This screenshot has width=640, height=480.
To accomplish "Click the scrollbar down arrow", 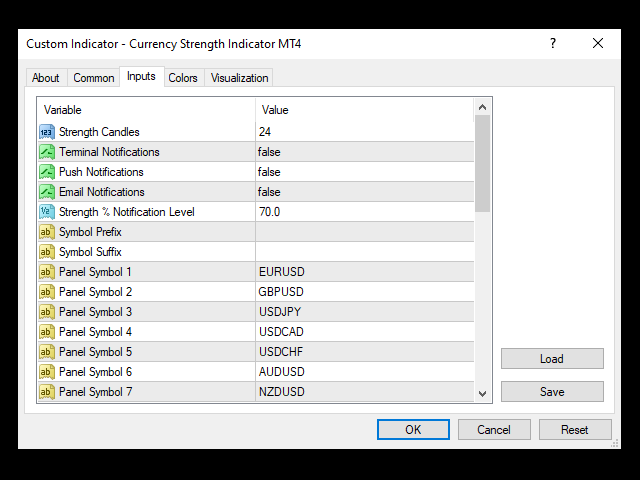I will click(x=482, y=394).
